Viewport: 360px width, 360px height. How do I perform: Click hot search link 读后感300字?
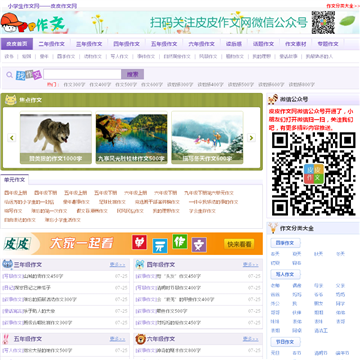tap(180, 85)
